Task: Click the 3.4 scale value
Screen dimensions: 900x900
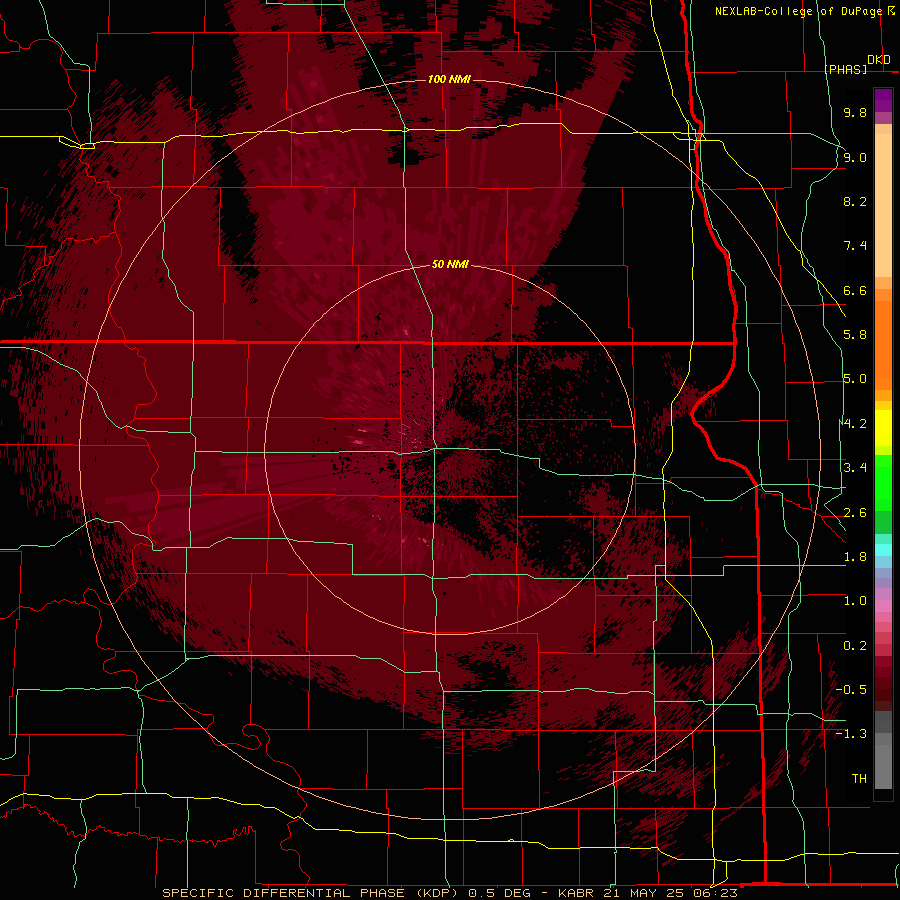Action: [855, 468]
